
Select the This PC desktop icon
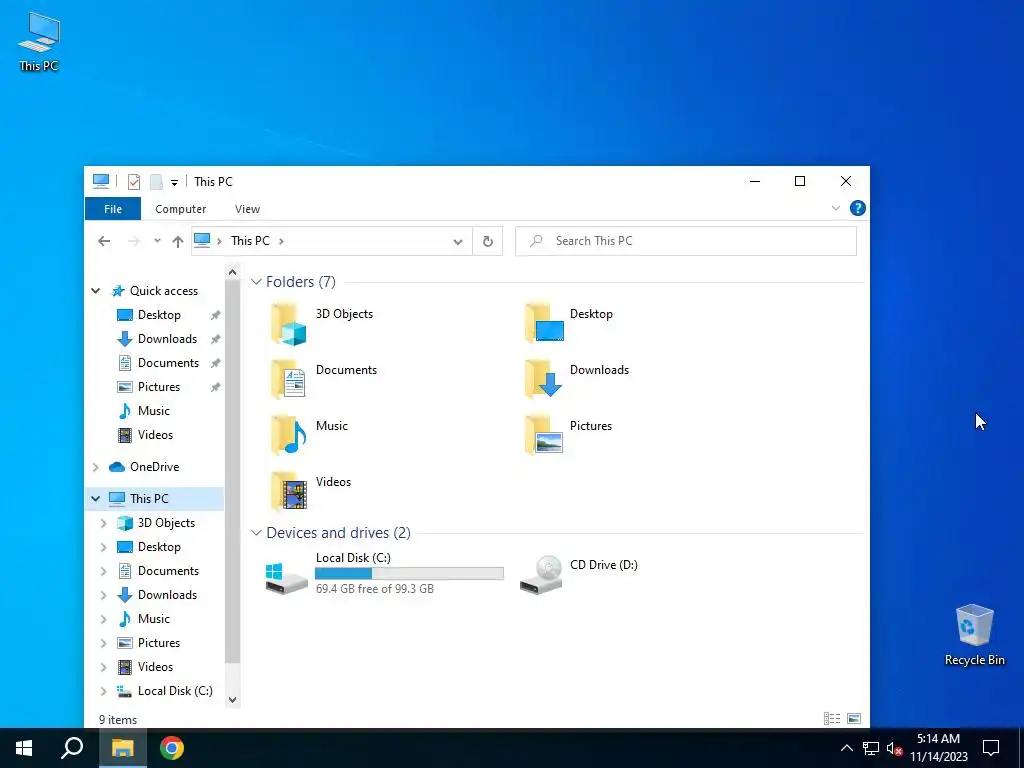[39, 41]
